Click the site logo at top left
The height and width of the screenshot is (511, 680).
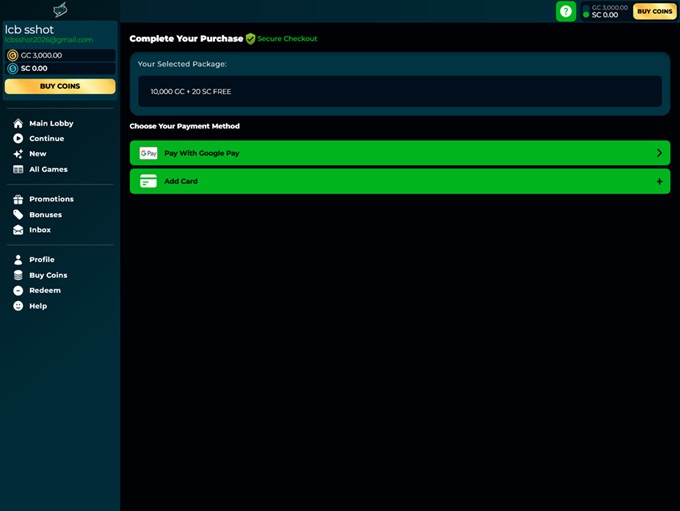60,10
